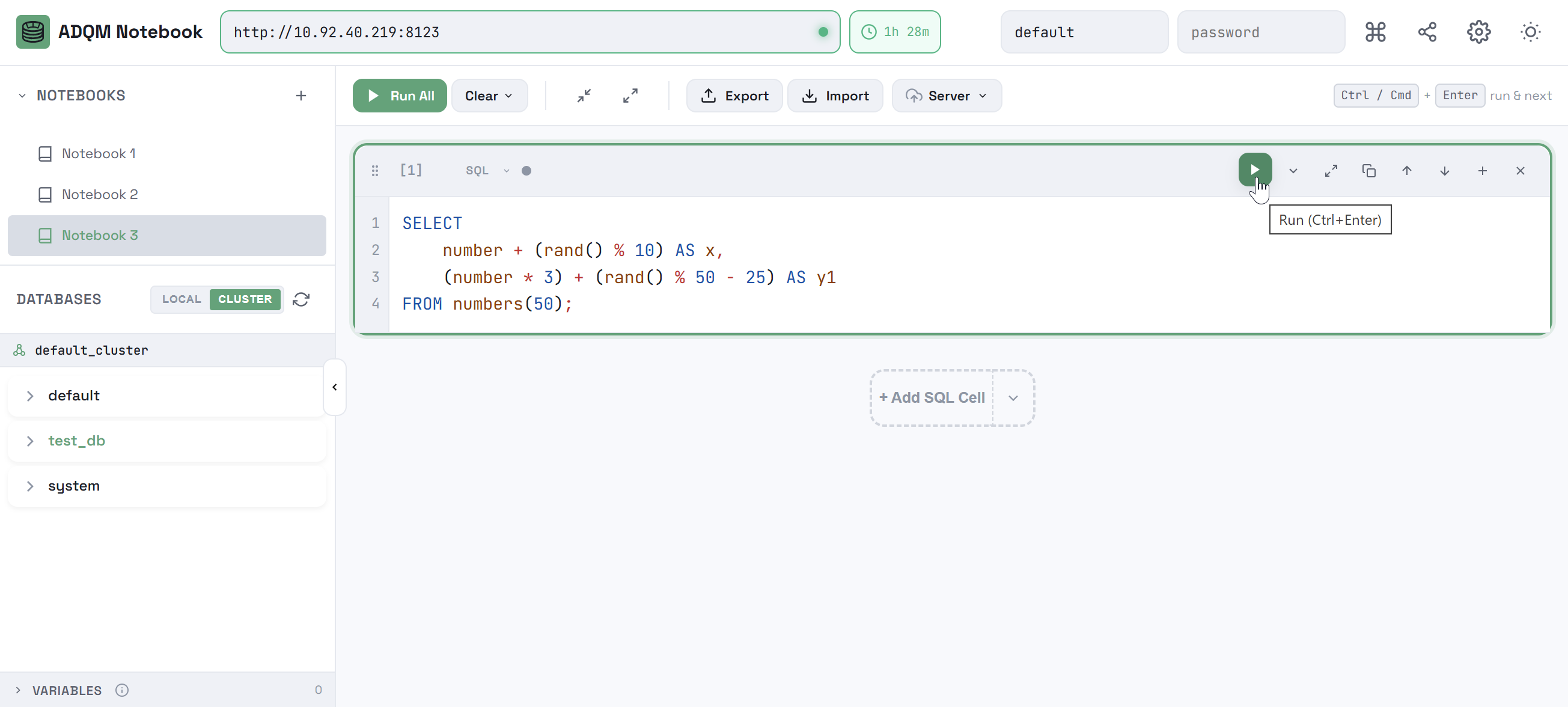Image resolution: width=1568 pixels, height=707 pixels.
Task: Share the notebook via the share icon
Action: click(1426, 32)
